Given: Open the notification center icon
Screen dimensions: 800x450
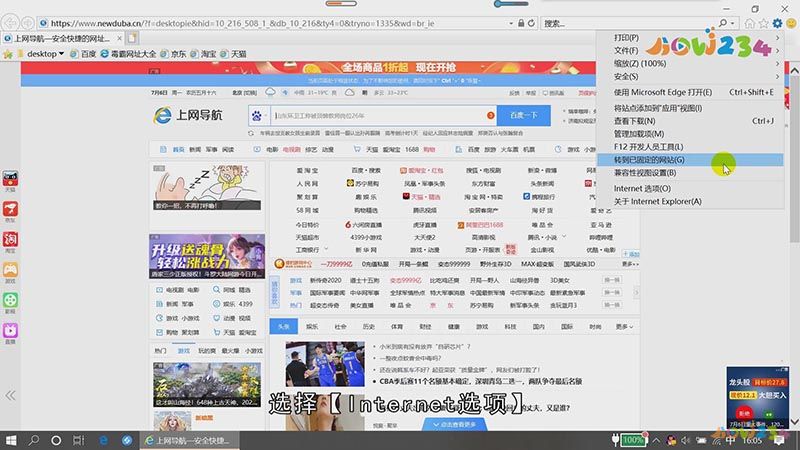Looking at the screenshot, I should (779, 440).
